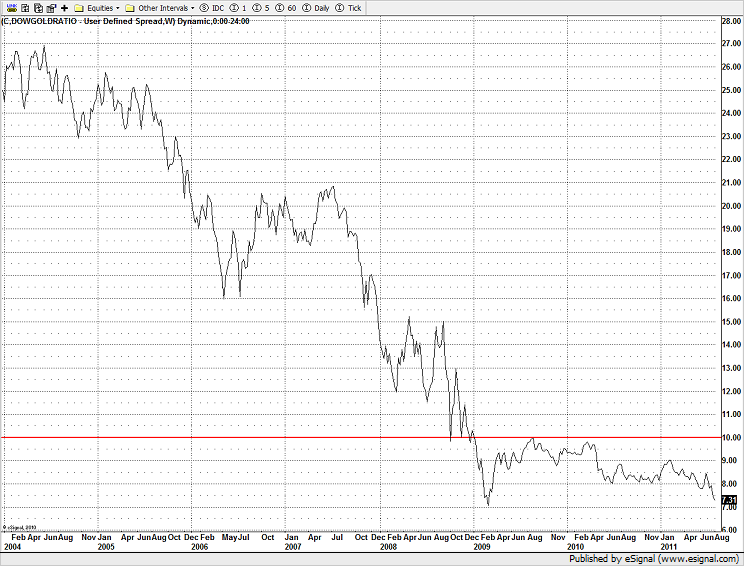Click the Published by eSignal footer text
Screen dimensions: 744x566
[x=654, y=559]
